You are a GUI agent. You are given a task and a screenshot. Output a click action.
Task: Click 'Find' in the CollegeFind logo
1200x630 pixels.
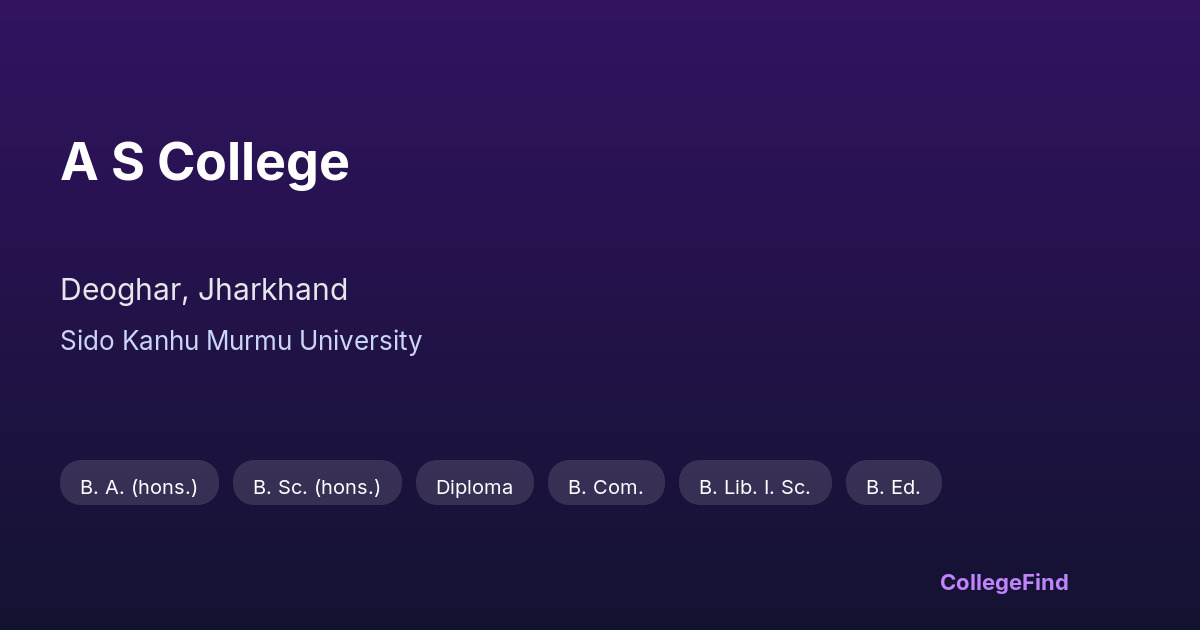pos(1045,582)
